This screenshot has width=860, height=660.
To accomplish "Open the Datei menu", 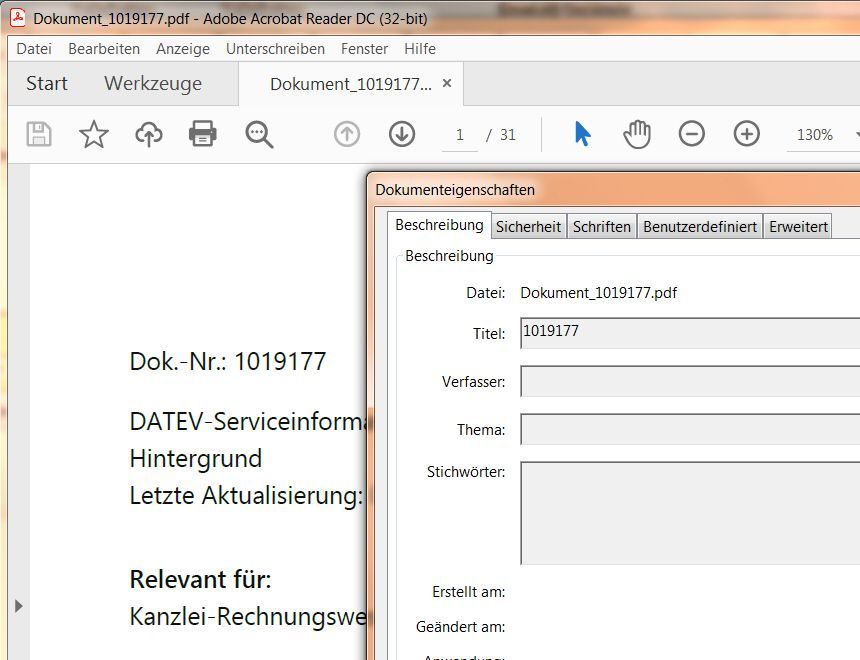I will [x=34, y=48].
